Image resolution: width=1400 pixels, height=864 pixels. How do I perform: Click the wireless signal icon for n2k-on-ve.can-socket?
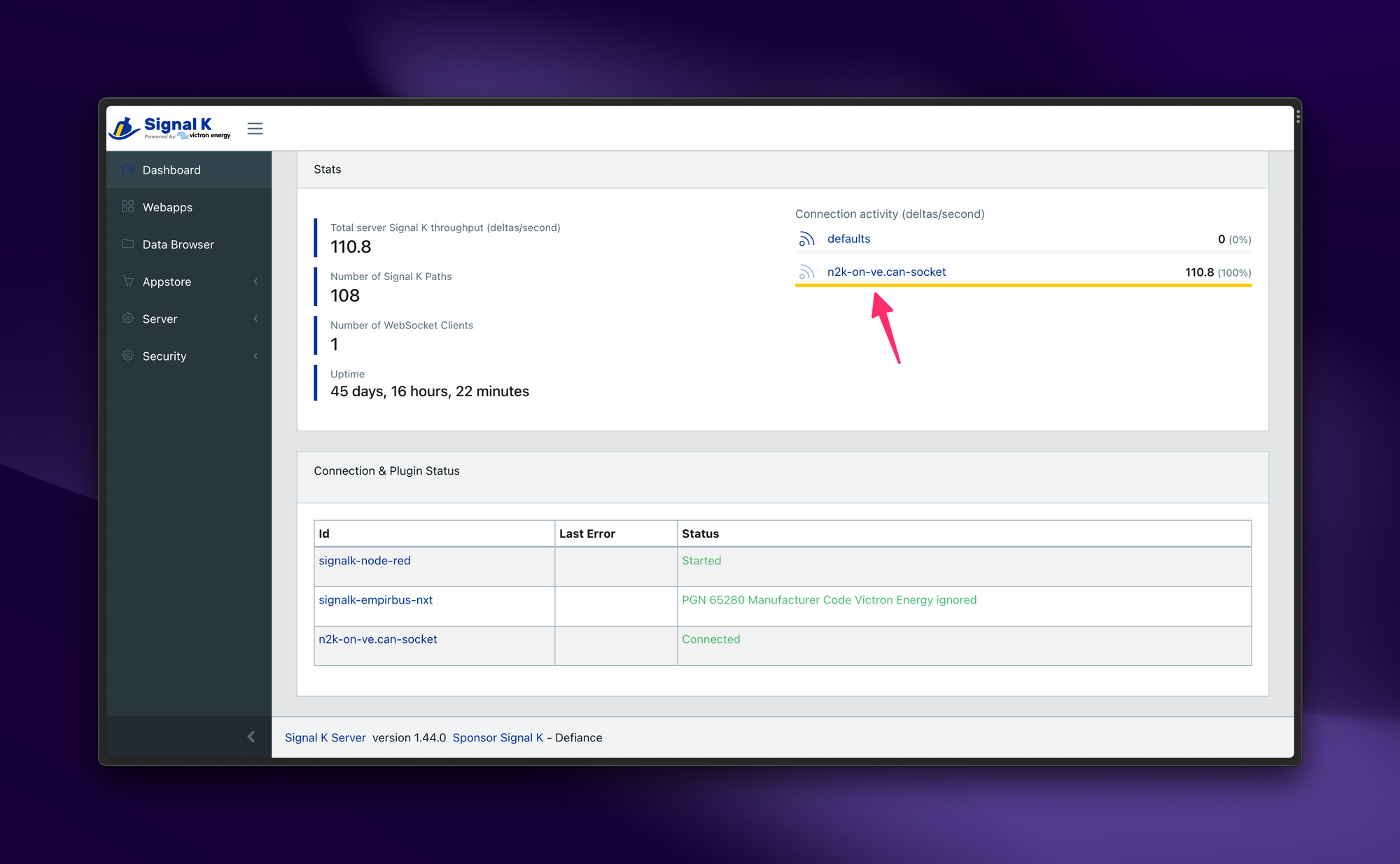pyautogui.click(x=806, y=271)
